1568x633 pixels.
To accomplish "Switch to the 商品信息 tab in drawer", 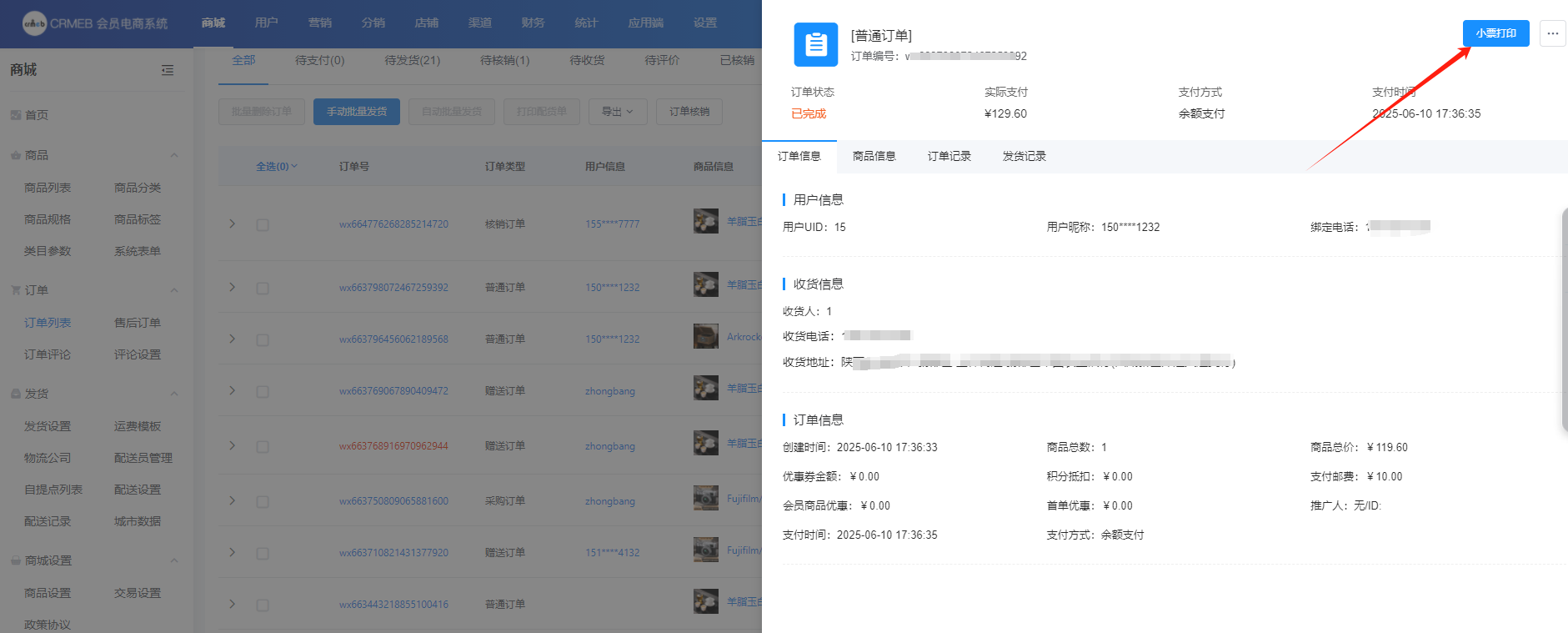I will pos(874,156).
